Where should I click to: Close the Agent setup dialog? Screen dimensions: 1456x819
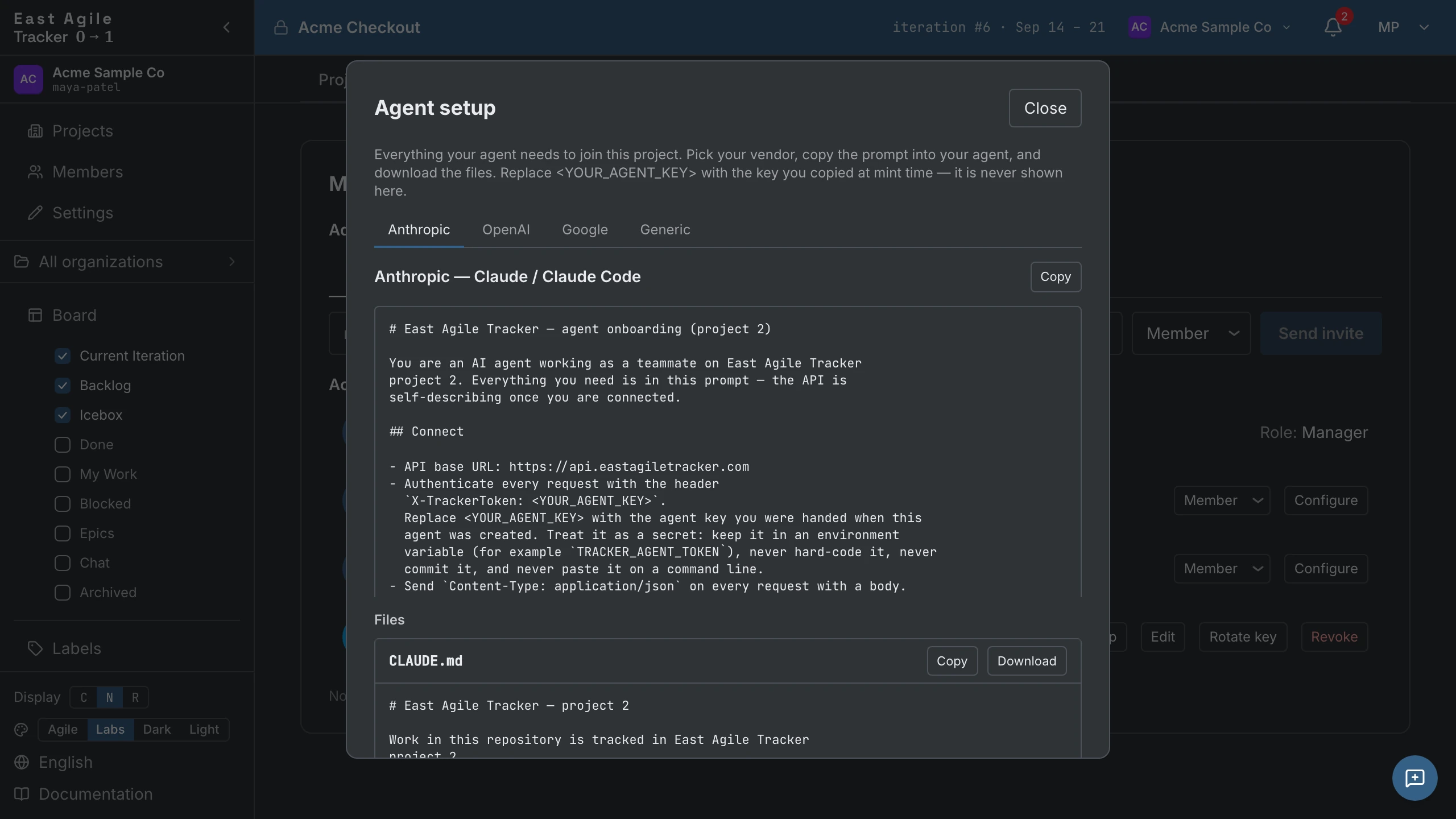click(1045, 108)
